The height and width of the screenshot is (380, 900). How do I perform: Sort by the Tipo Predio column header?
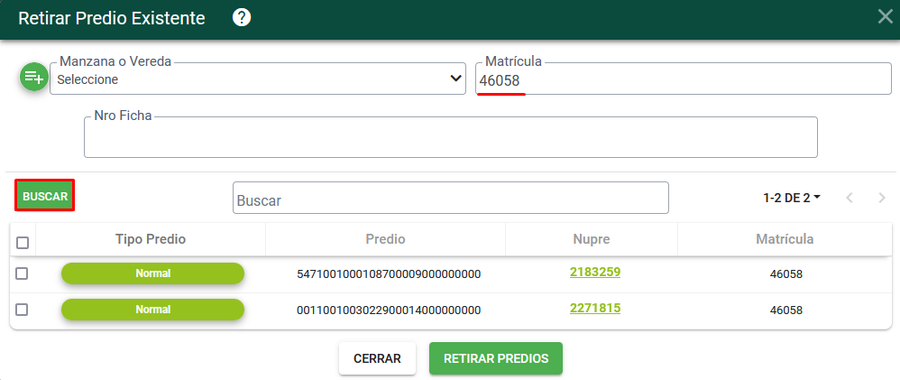tap(150, 239)
